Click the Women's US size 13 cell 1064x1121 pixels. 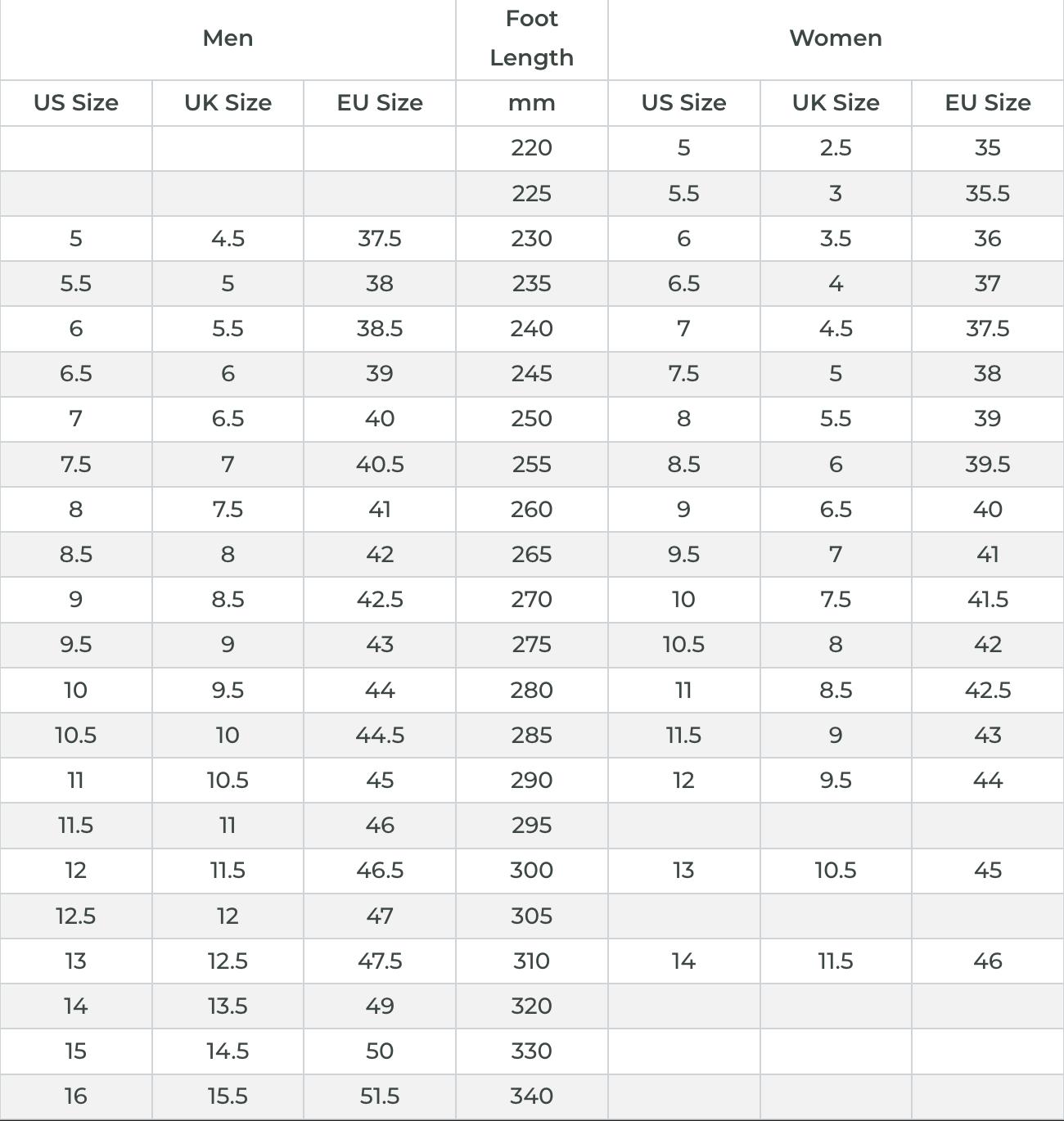(683, 871)
